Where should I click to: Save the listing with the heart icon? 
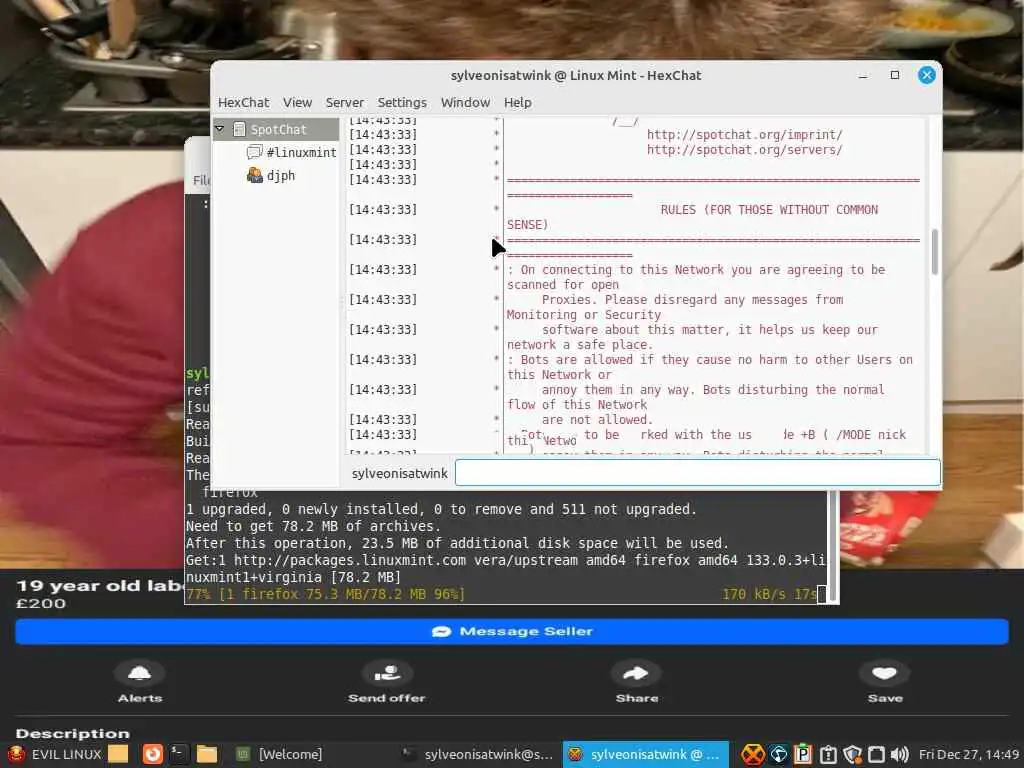coord(884,673)
